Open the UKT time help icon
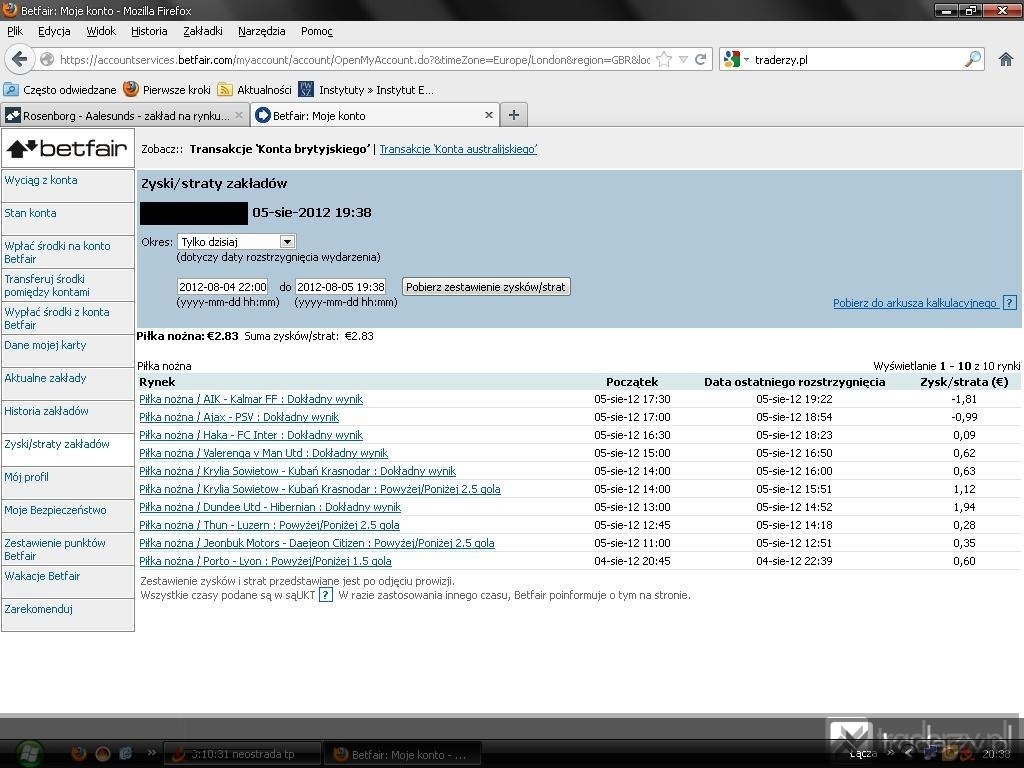 point(325,595)
